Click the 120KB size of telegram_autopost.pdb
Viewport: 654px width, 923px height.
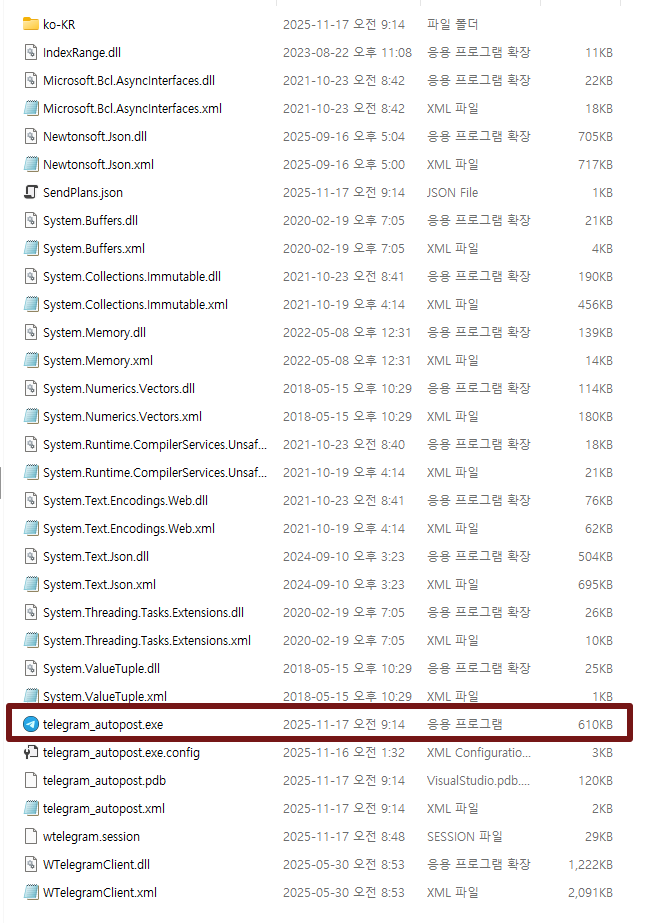point(595,781)
